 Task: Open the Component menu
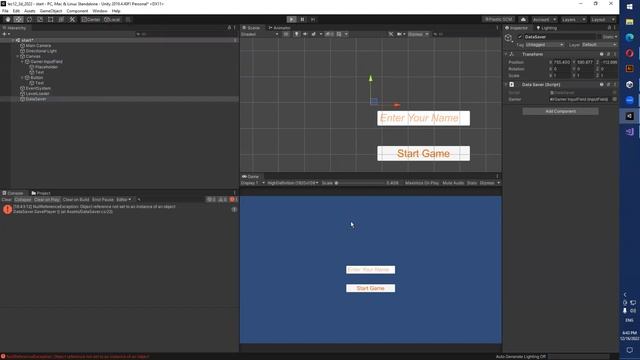coord(77,11)
